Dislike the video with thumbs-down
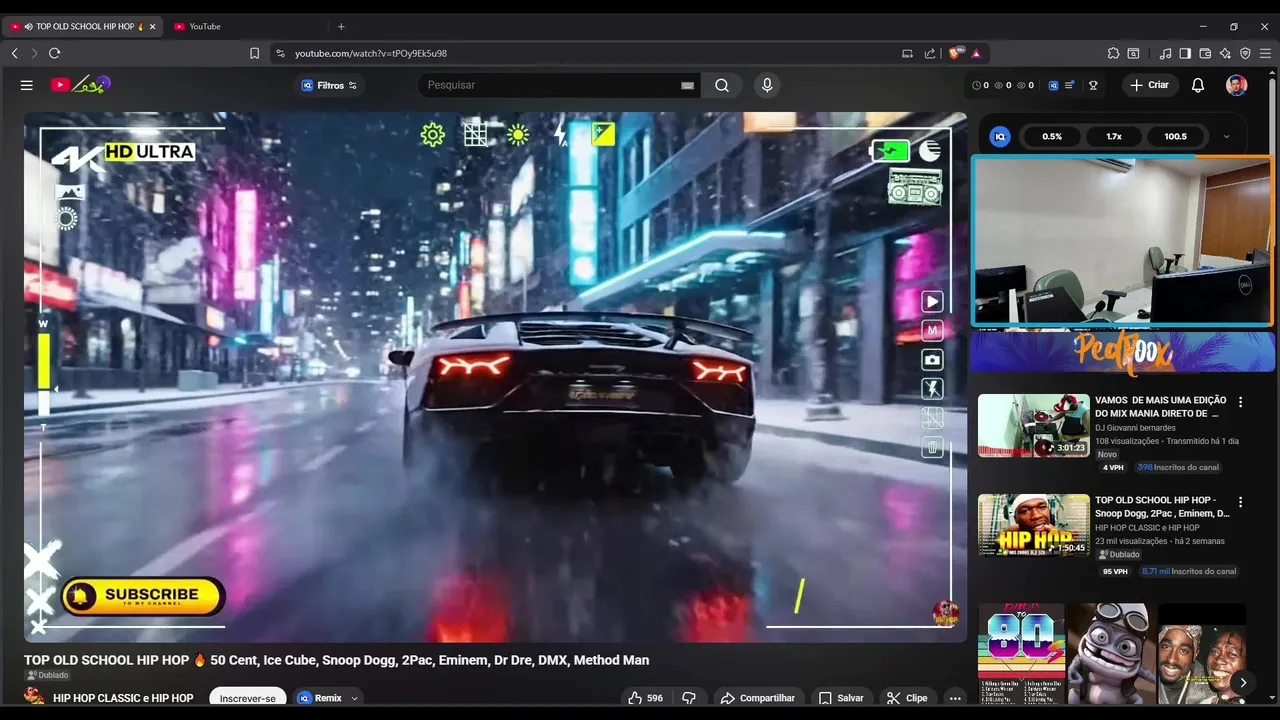 coord(688,698)
